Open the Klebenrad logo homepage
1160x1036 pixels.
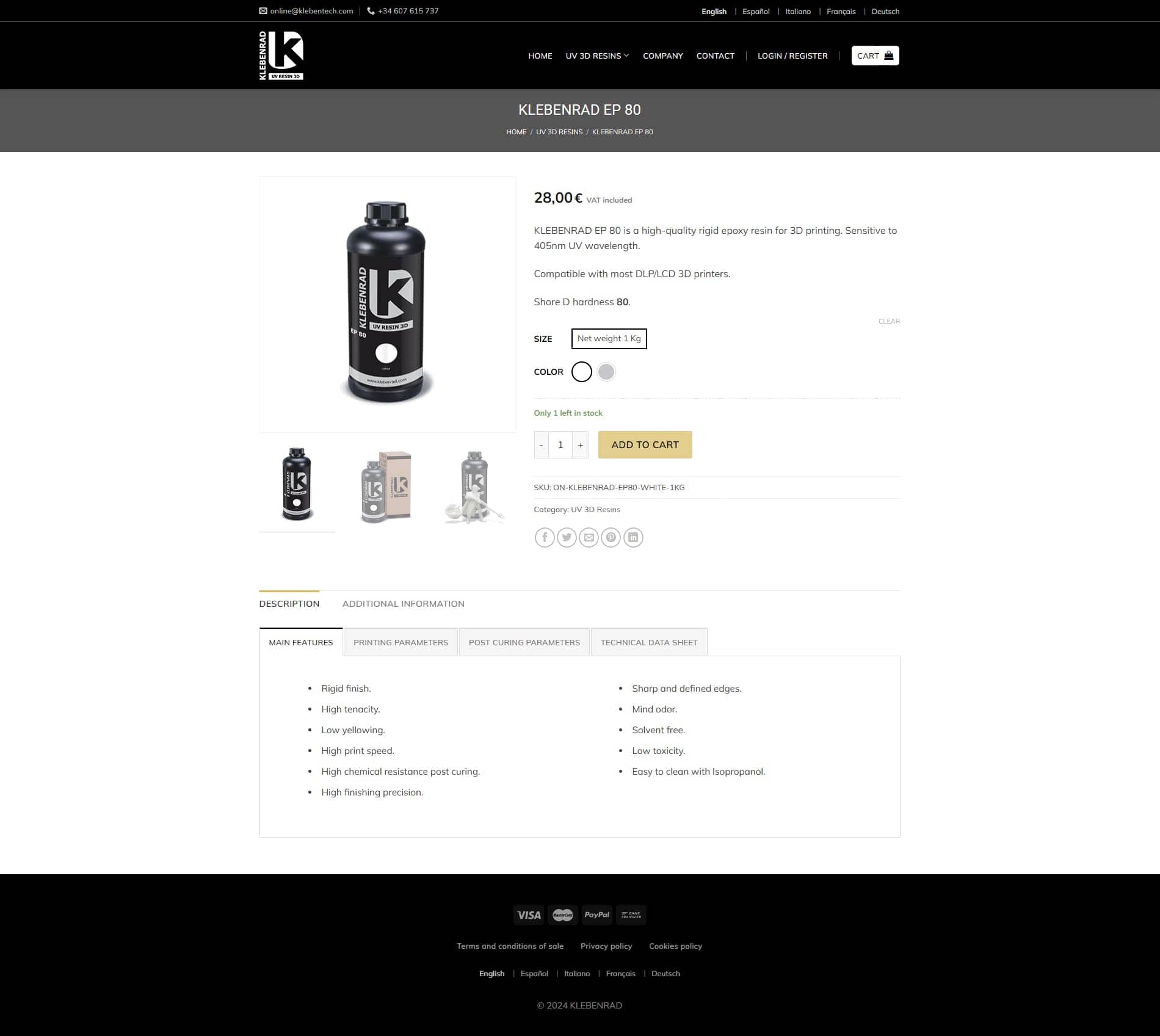(x=281, y=56)
